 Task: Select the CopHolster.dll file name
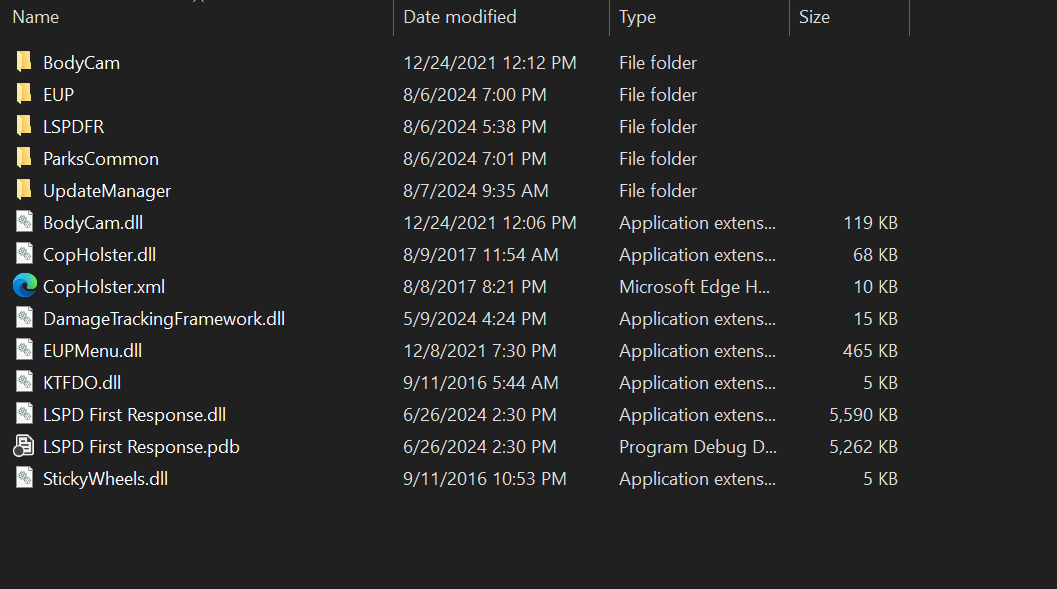(x=99, y=255)
